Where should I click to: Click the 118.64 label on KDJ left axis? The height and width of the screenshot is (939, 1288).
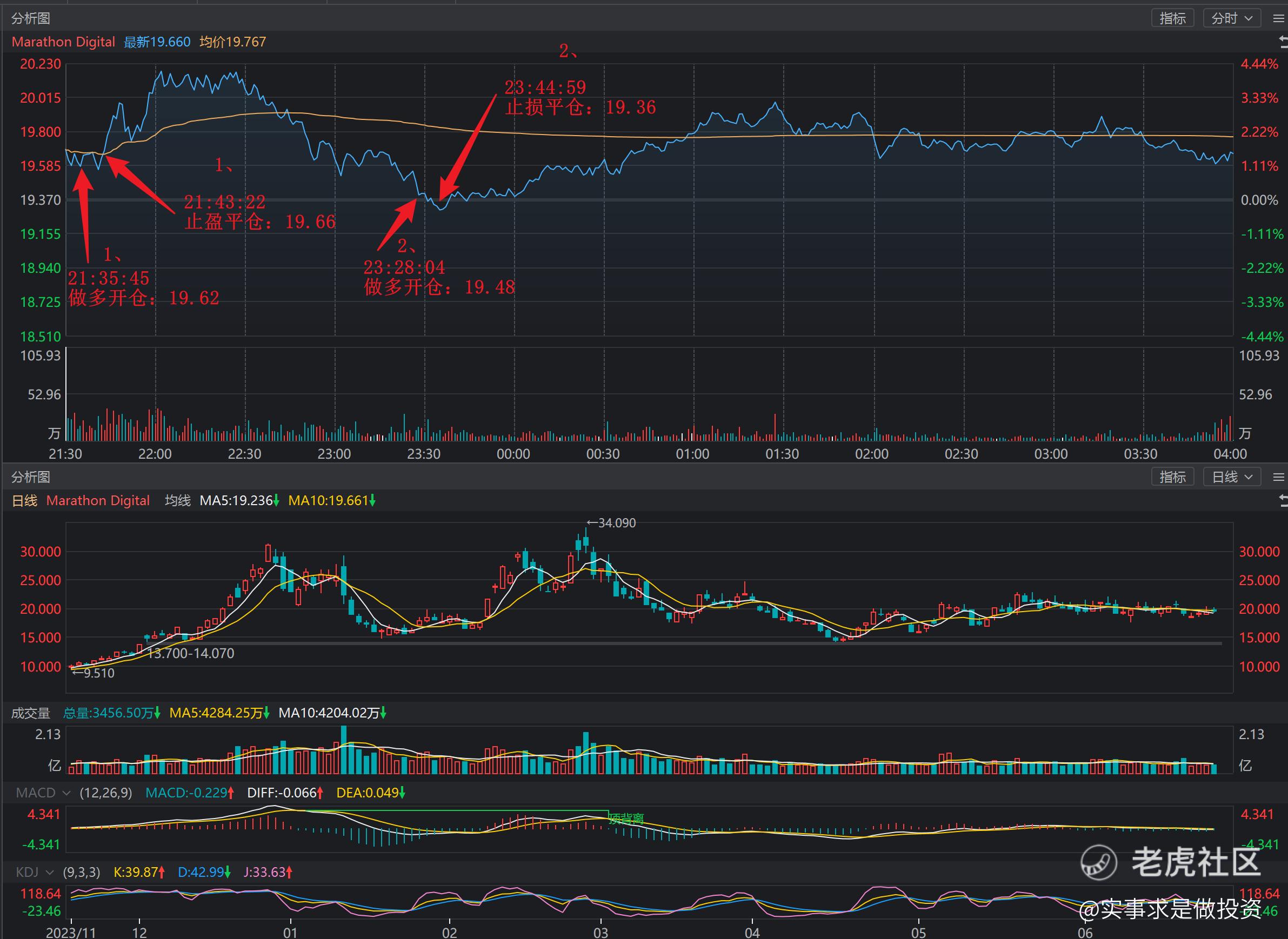41,894
